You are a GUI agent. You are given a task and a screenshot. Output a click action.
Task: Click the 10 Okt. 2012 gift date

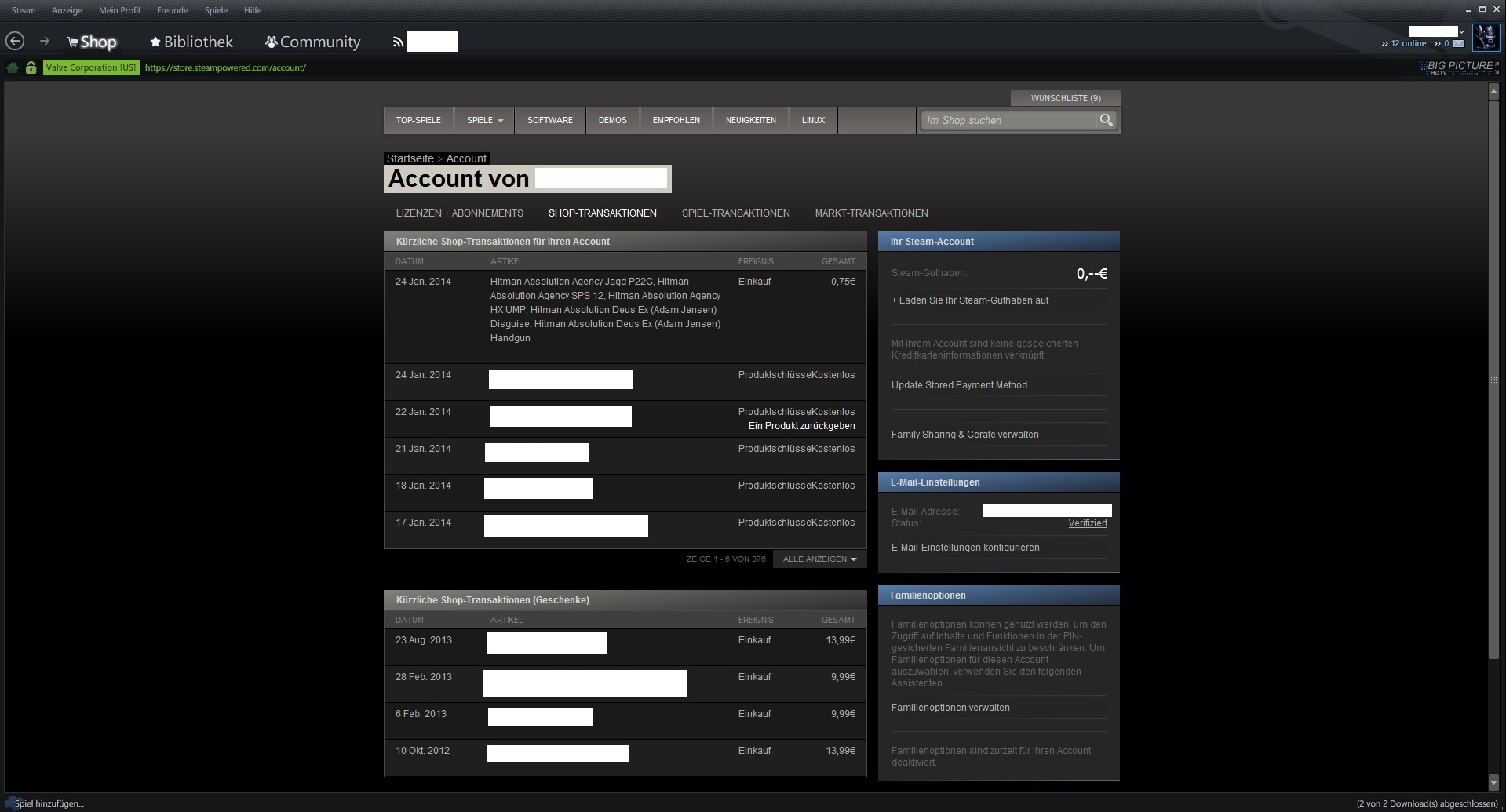(x=423, y=751)
